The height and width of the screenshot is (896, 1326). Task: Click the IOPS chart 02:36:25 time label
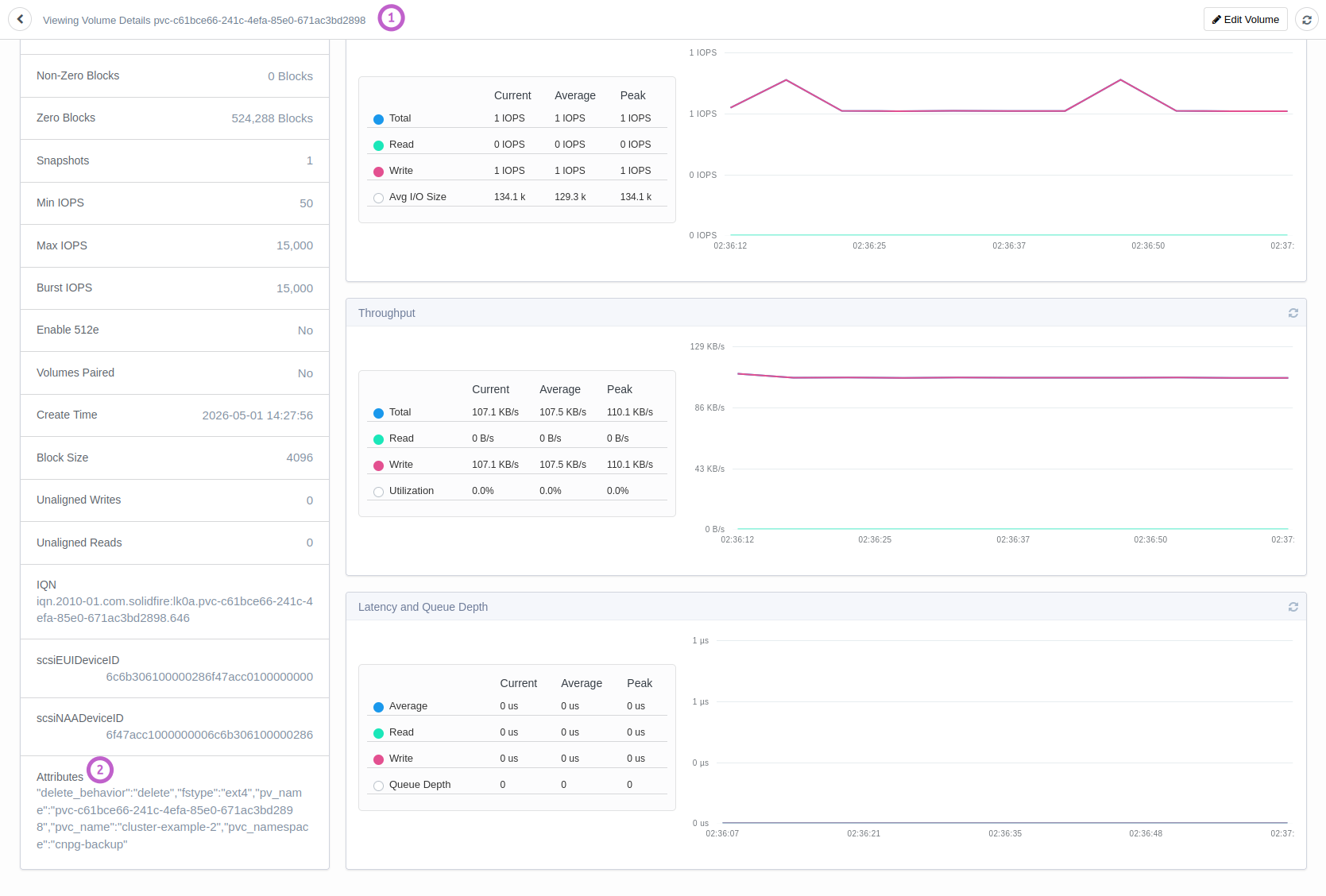point(869,246)
